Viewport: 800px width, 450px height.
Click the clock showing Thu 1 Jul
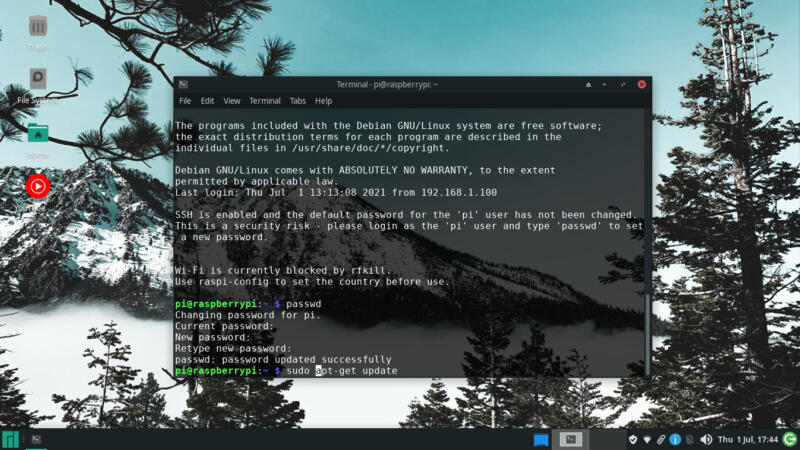(x=748, y=439)
